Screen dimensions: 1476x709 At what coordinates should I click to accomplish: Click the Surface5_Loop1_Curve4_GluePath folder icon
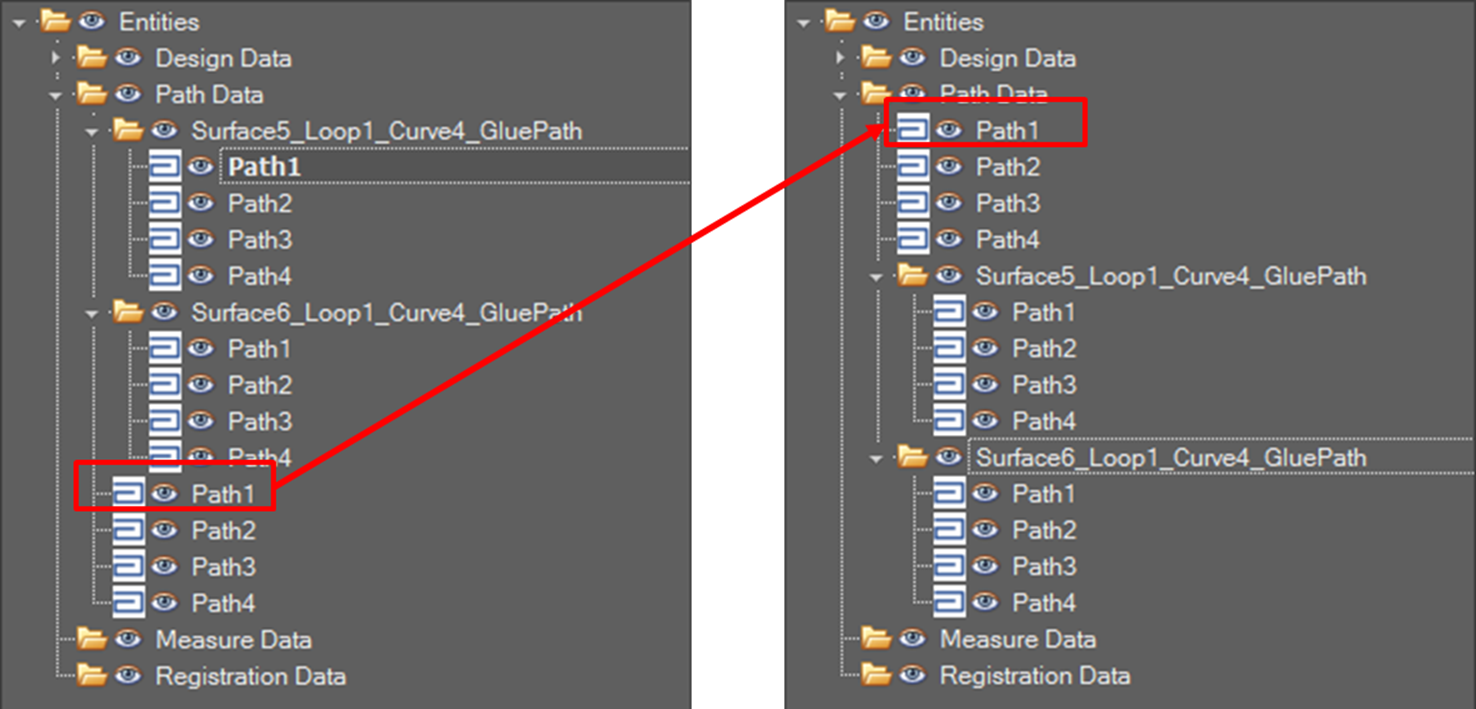[128, 130]
